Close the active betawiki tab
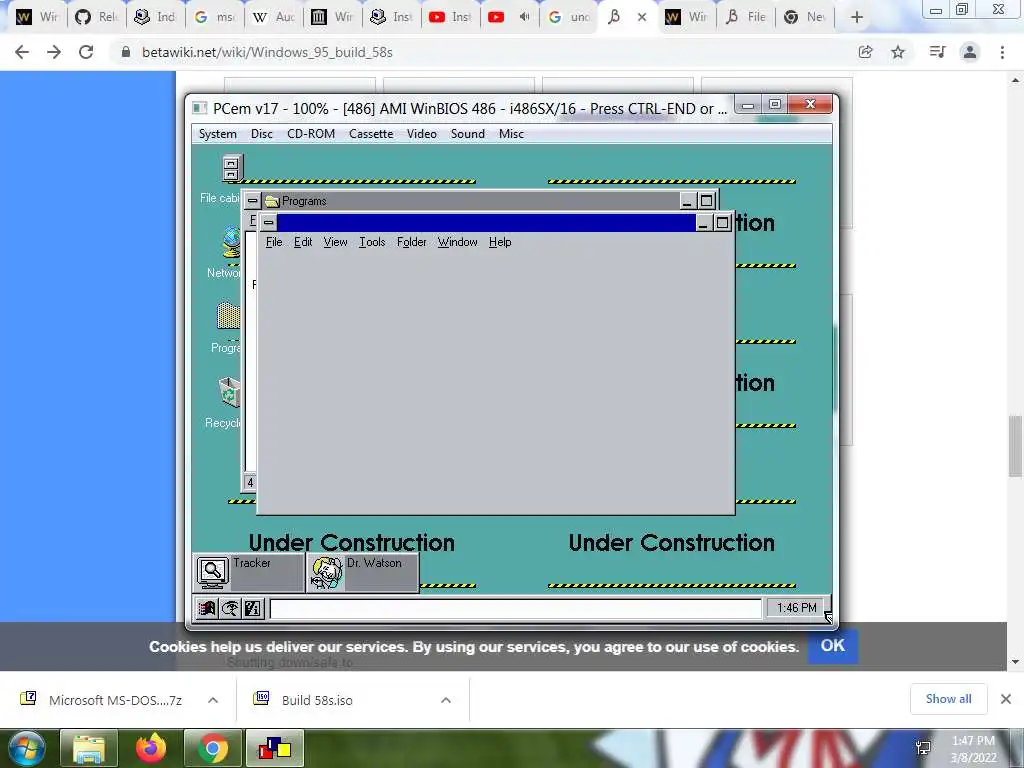This screenshot has width=1024, height=768. (642, 18)
